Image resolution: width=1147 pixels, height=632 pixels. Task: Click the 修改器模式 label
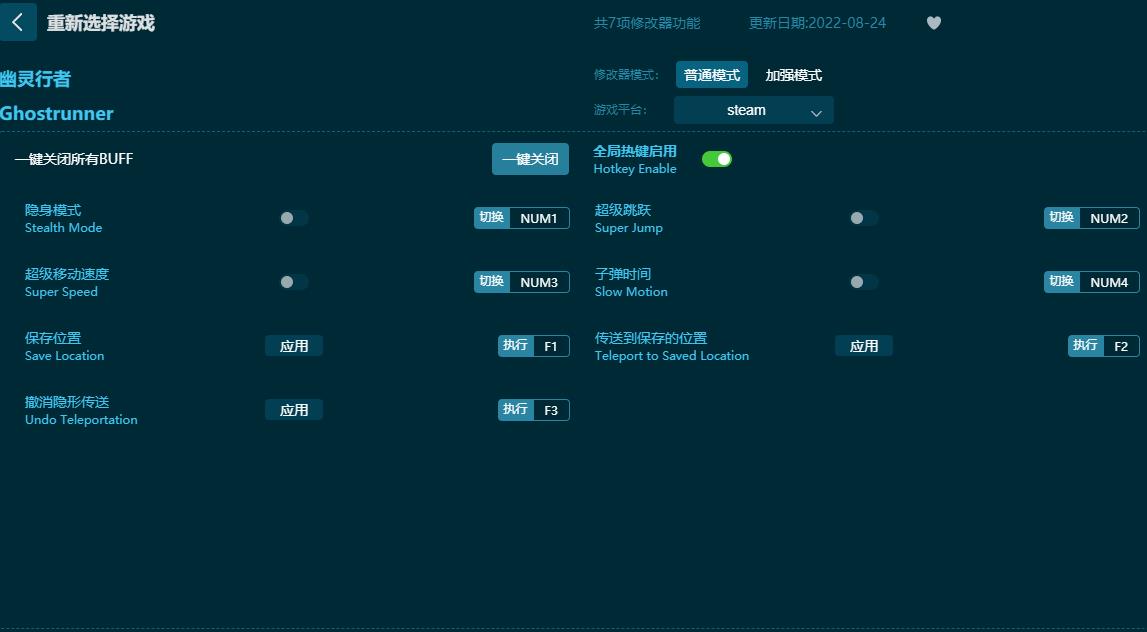coord(626,75)
